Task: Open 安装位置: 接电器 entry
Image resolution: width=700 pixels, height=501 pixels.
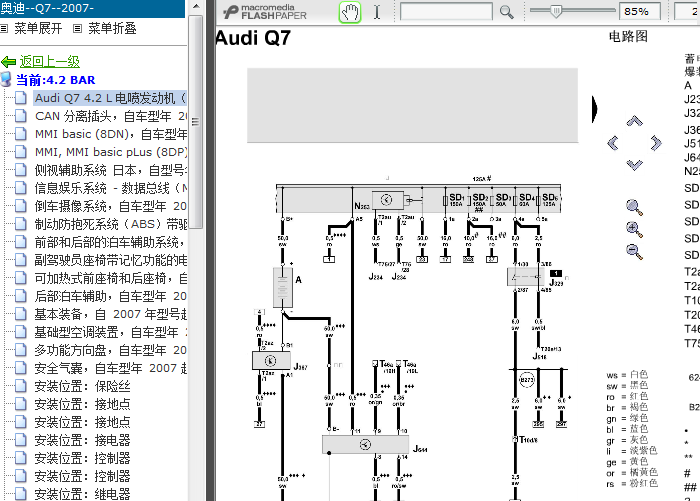Action: point(83,440)
